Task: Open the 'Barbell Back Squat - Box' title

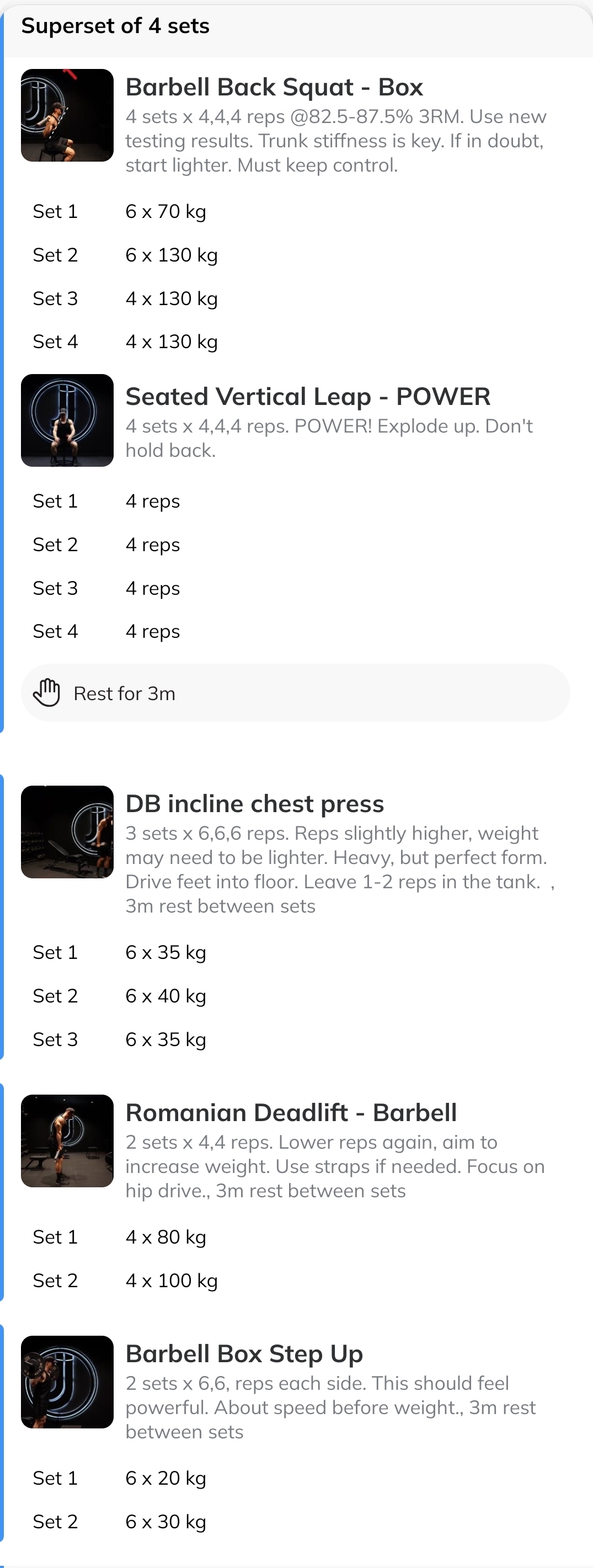Action: (274, 87)
